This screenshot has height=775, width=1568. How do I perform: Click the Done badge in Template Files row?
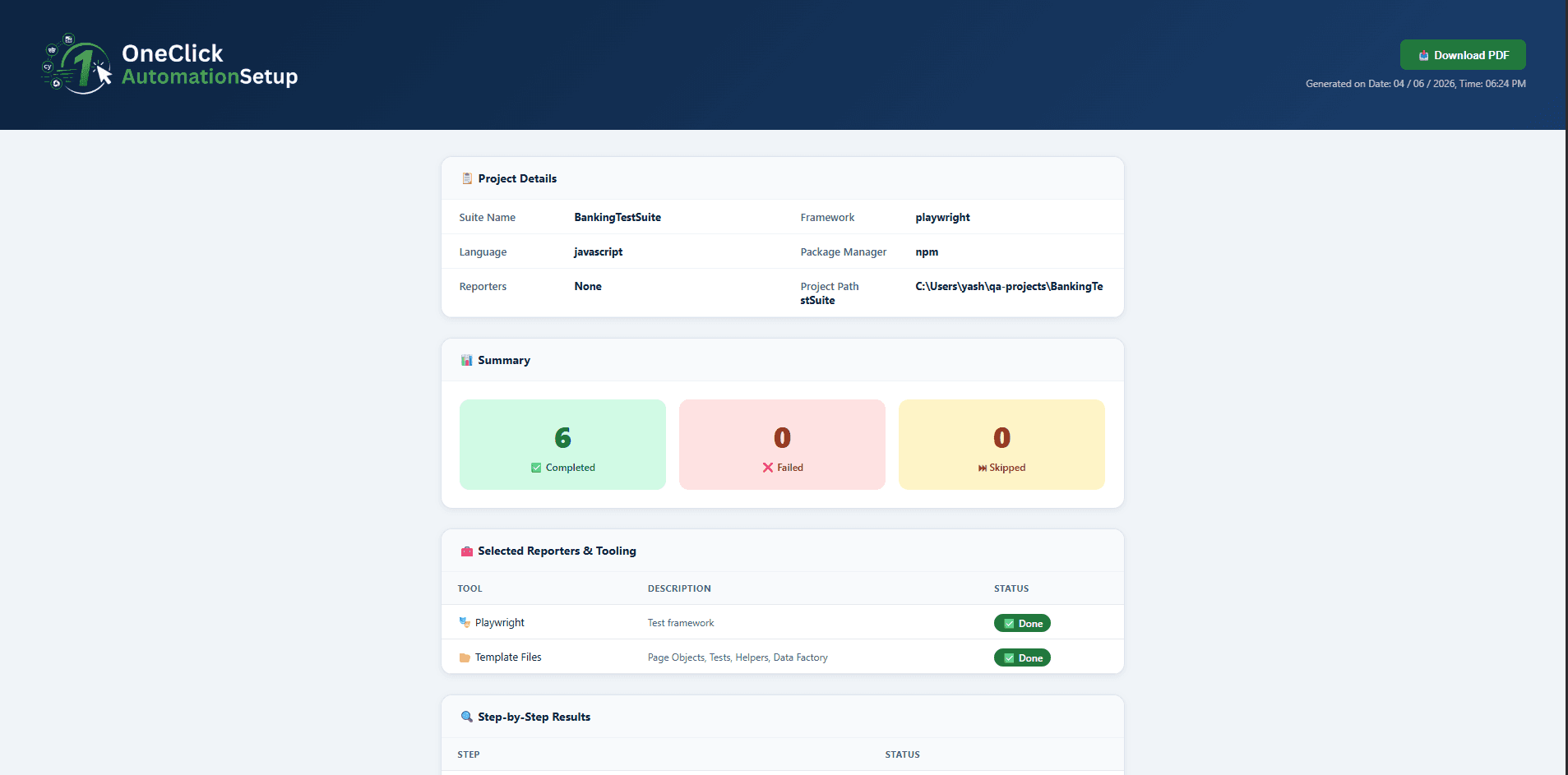pyautogui.click(x=1022, y=657)
